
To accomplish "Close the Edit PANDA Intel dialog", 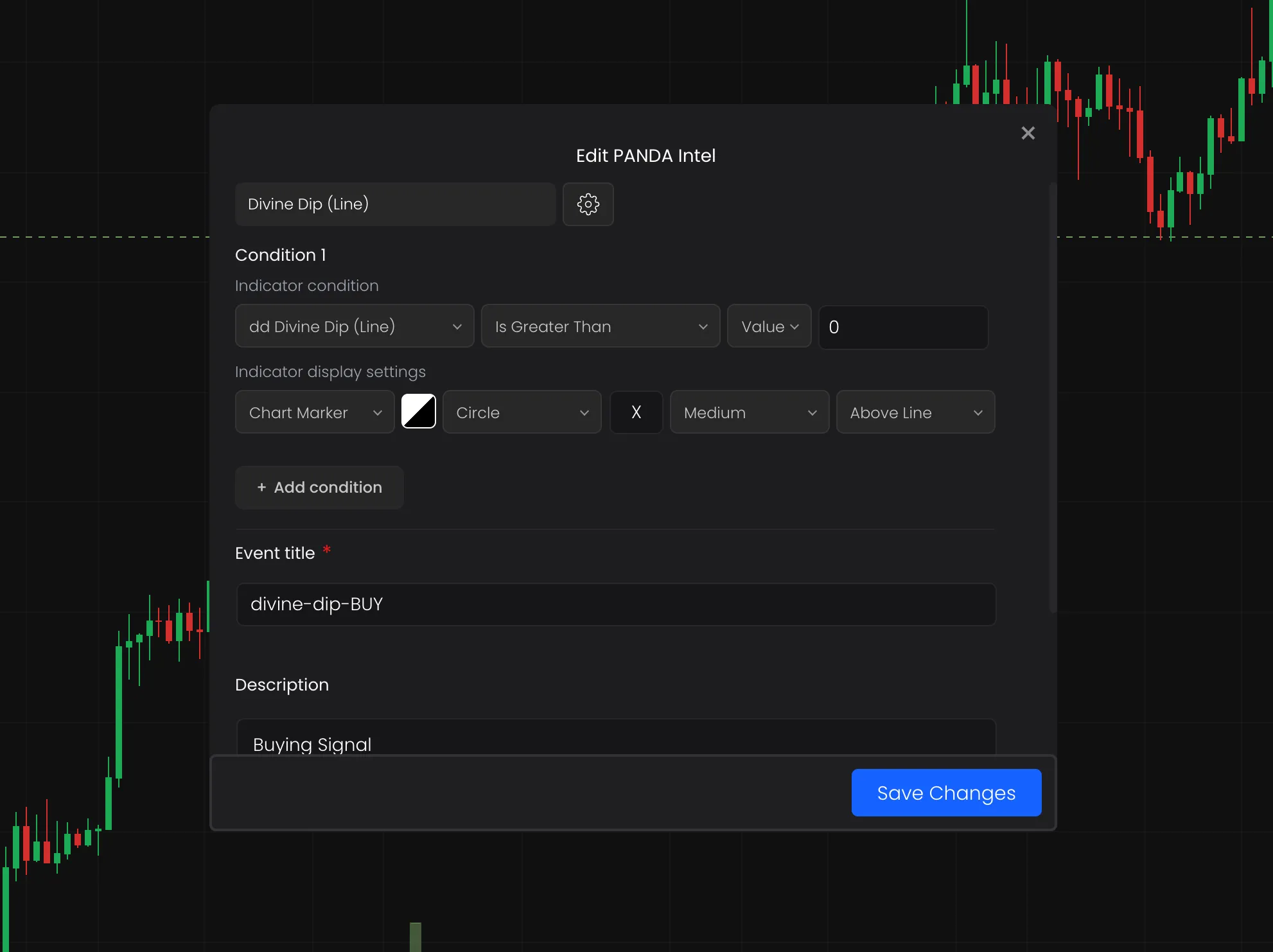I will 1028,133.
